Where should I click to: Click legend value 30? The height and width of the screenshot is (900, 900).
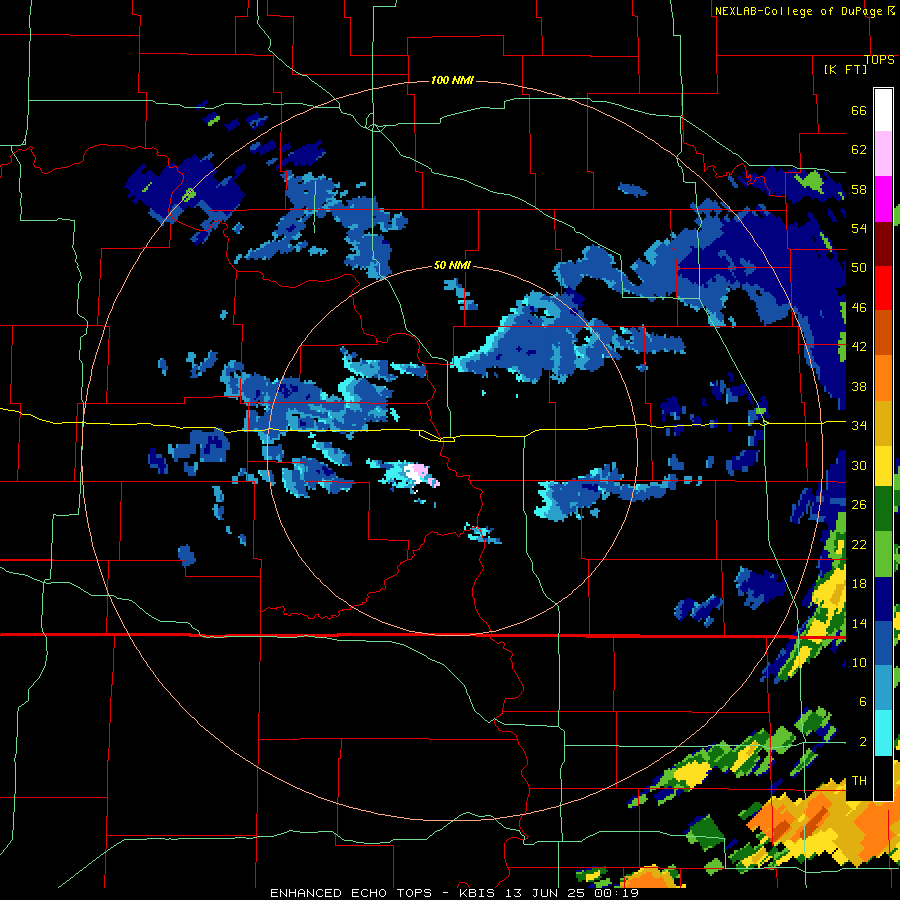859,465
